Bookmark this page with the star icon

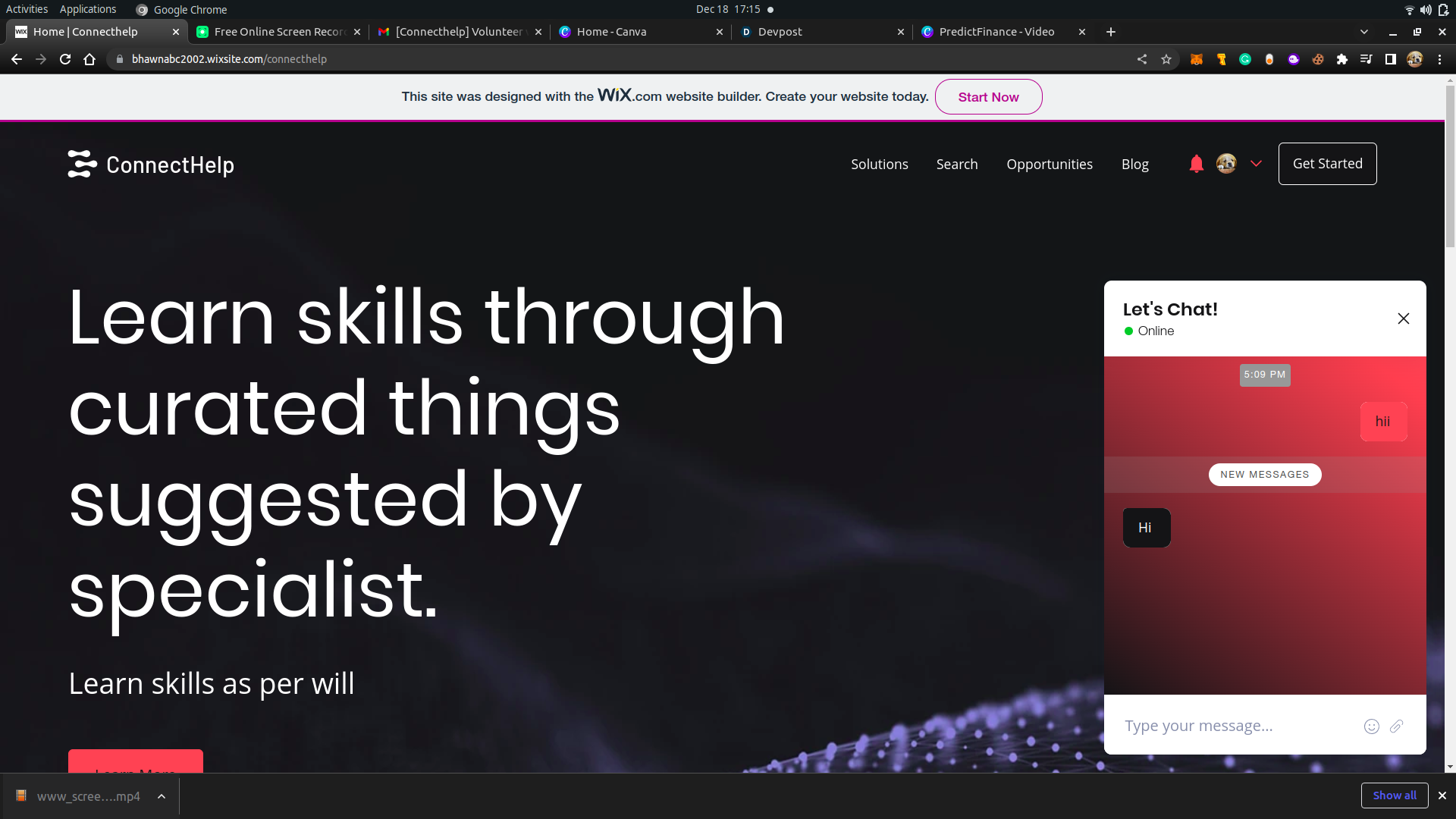click(x=1166, y=59)
